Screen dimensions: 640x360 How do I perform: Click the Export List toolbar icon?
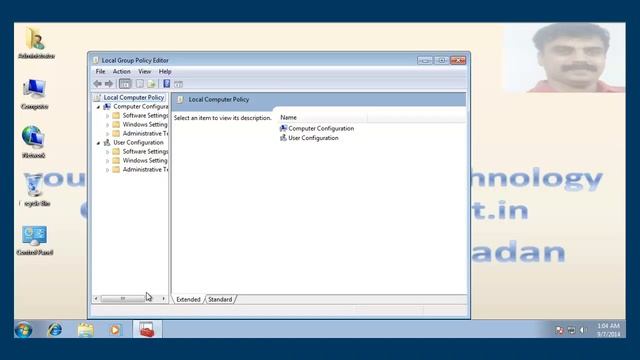tap(152, 84)
